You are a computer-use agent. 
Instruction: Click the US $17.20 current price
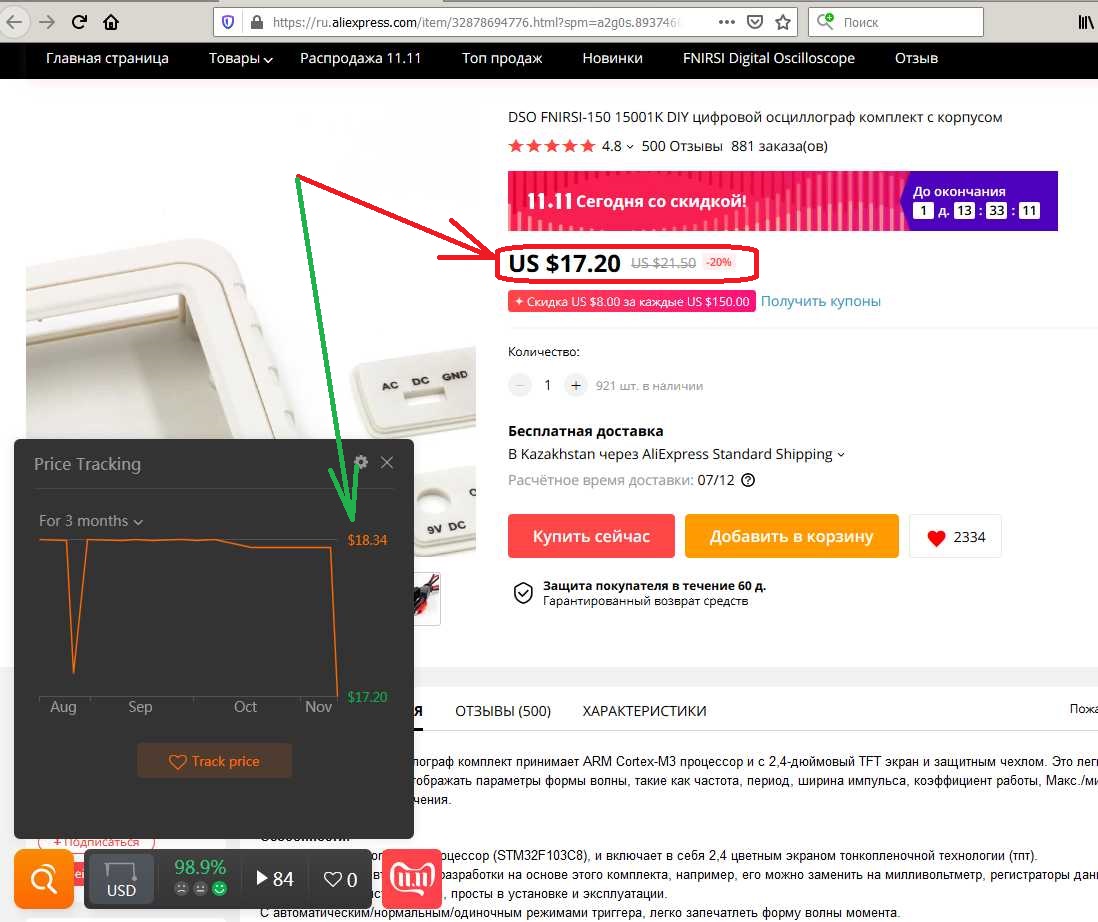564,264
